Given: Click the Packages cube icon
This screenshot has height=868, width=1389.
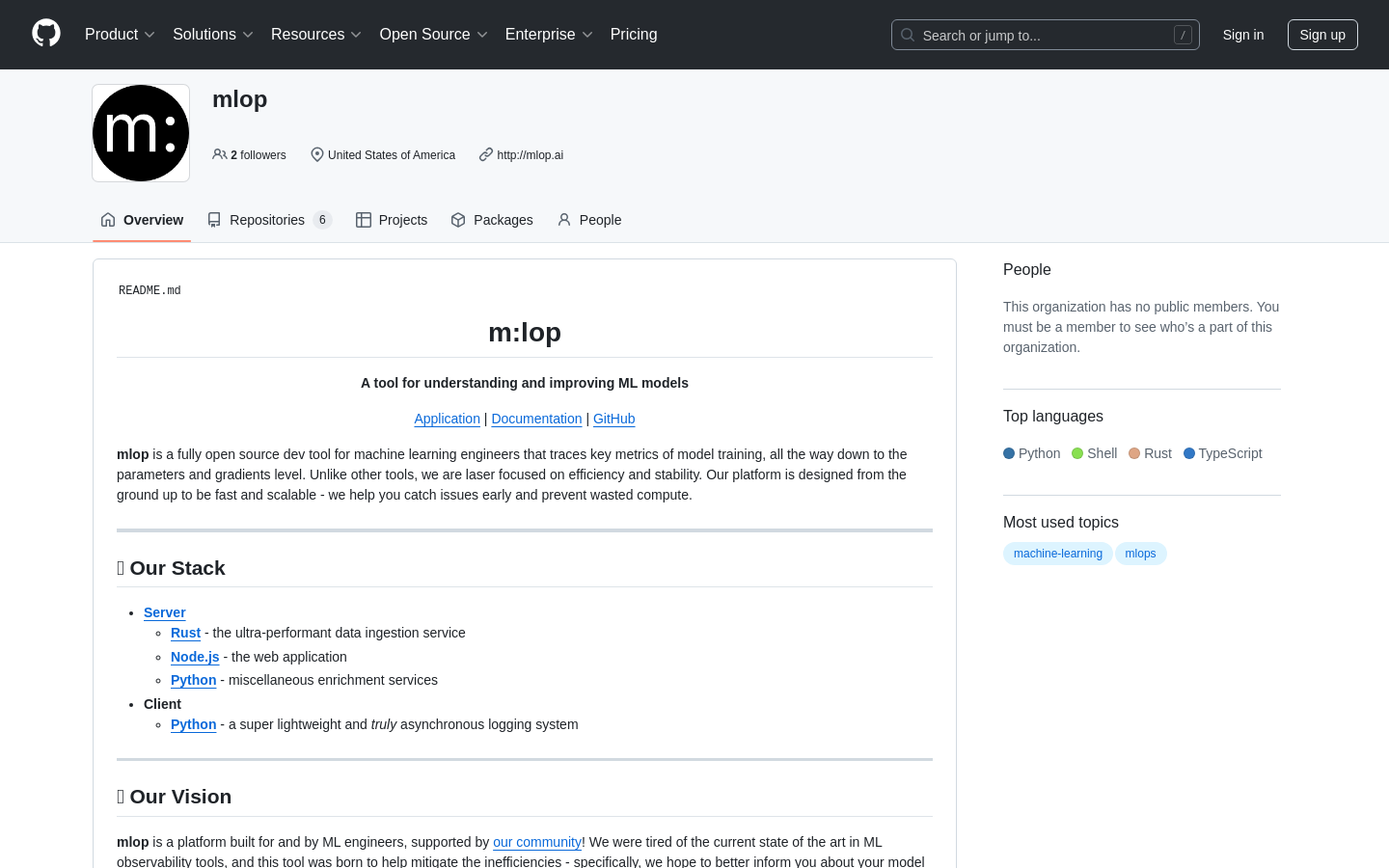Looking at the screenshot, I should (x=458, y=220).
